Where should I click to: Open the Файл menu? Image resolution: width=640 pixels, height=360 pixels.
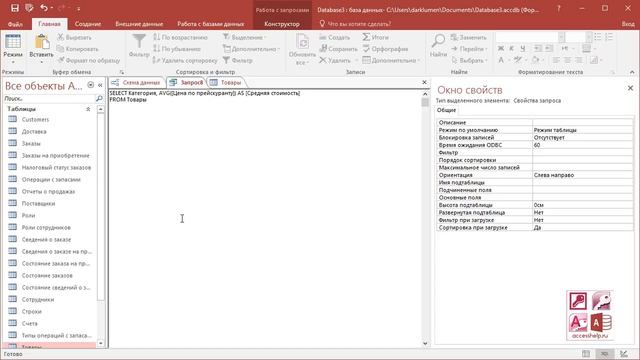(x=15, y=24)
